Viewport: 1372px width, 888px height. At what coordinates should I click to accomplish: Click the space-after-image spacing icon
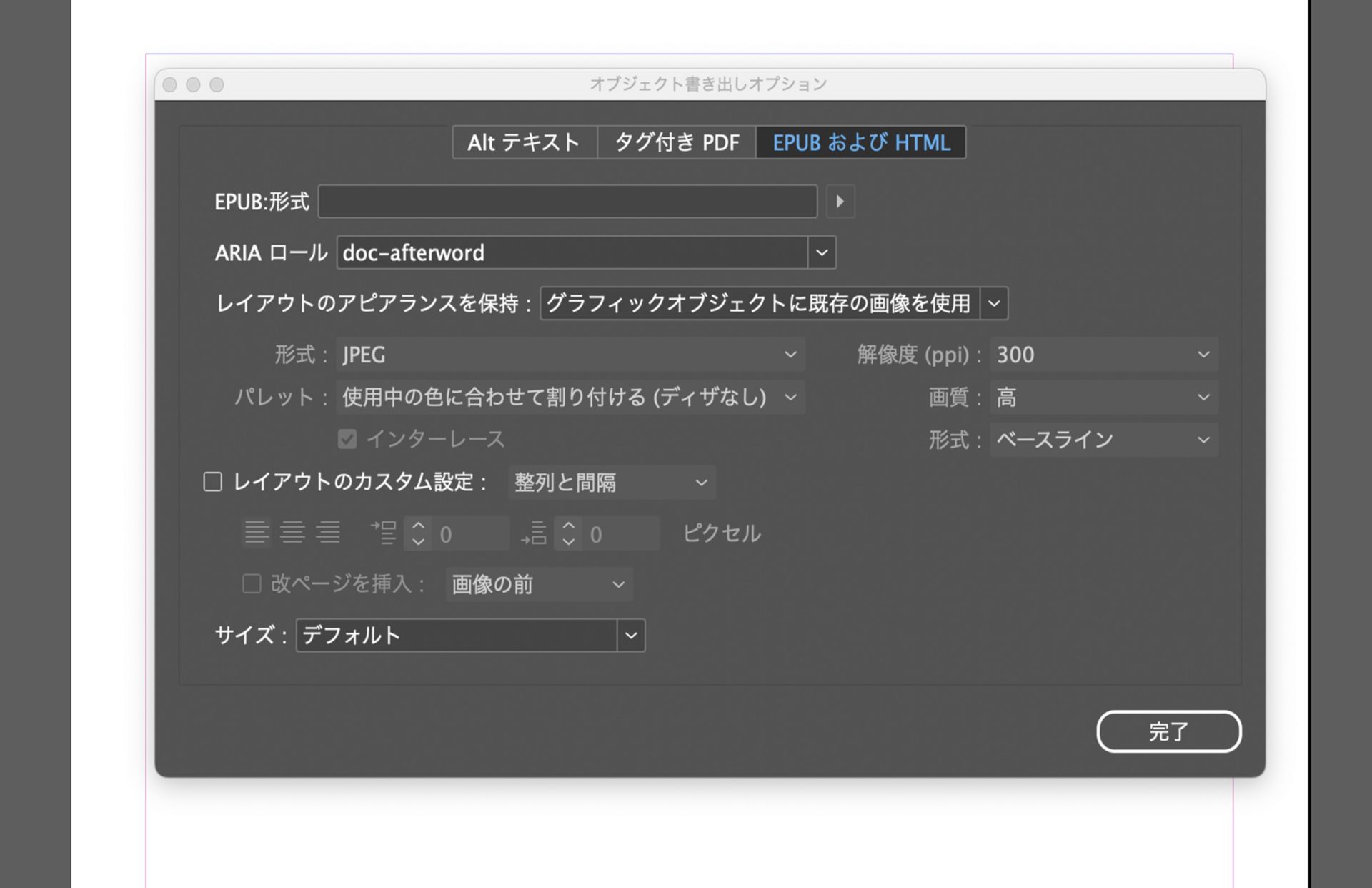point(535,533)
